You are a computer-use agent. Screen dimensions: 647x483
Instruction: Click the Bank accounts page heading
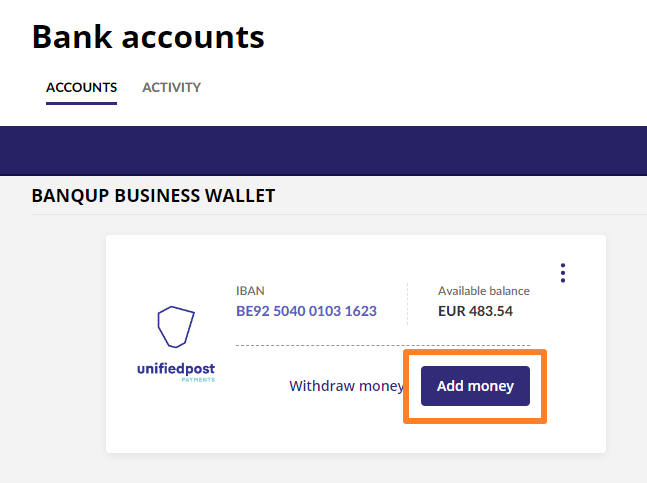point(148,37)
